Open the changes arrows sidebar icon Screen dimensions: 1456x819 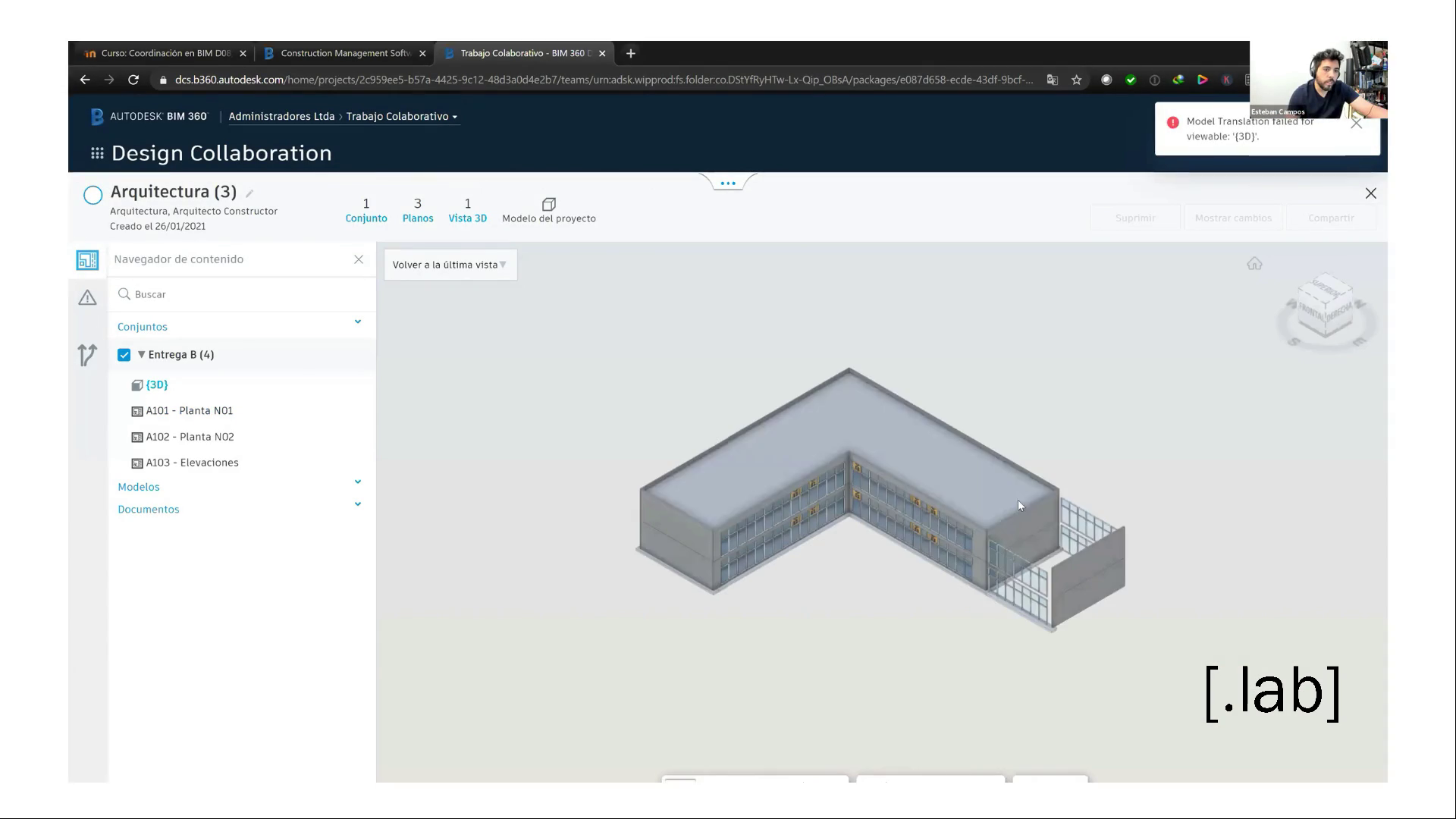point(87,355)
